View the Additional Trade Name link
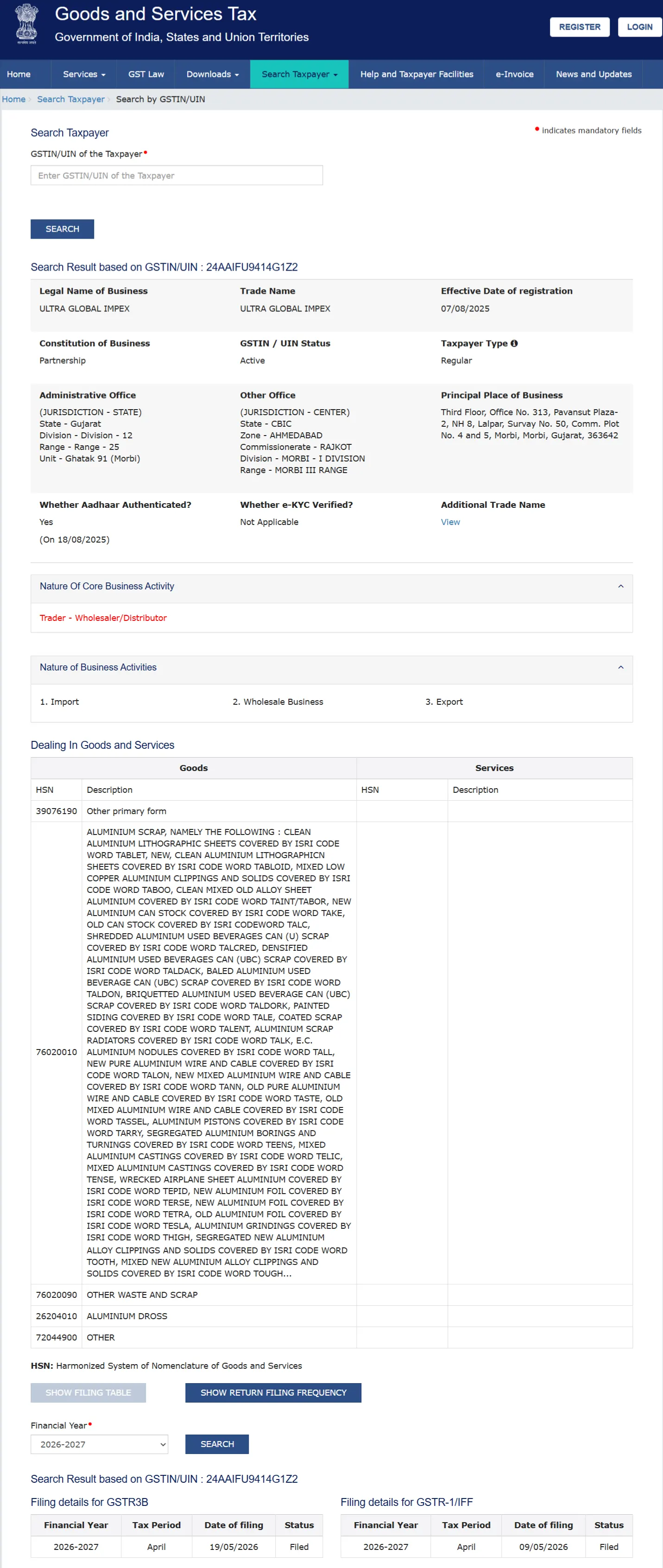The height and width of the screenshot is (1568, 663). click(x=450, y=522)
